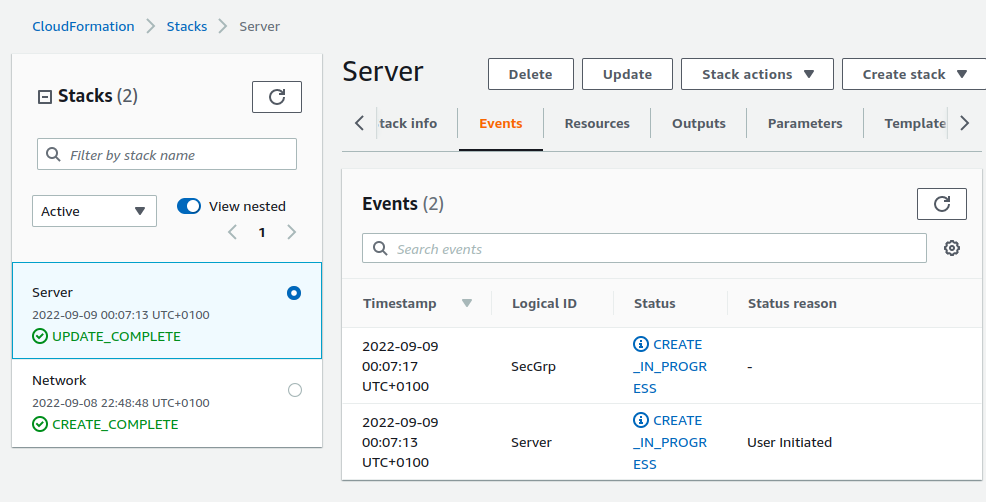This screenshot has height=502, width=986.
Task: Open Stacks breadcrumb link
Action: pyautogui.click(x=187, y=26)
